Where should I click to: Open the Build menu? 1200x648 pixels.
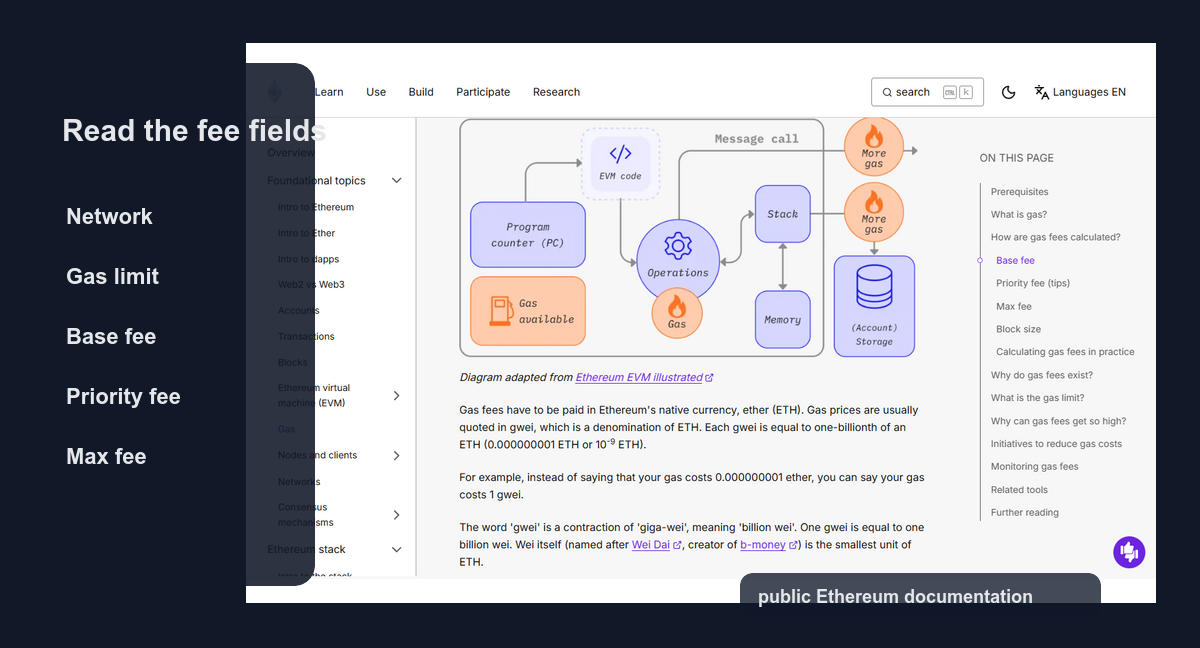(x=421, y=92)
